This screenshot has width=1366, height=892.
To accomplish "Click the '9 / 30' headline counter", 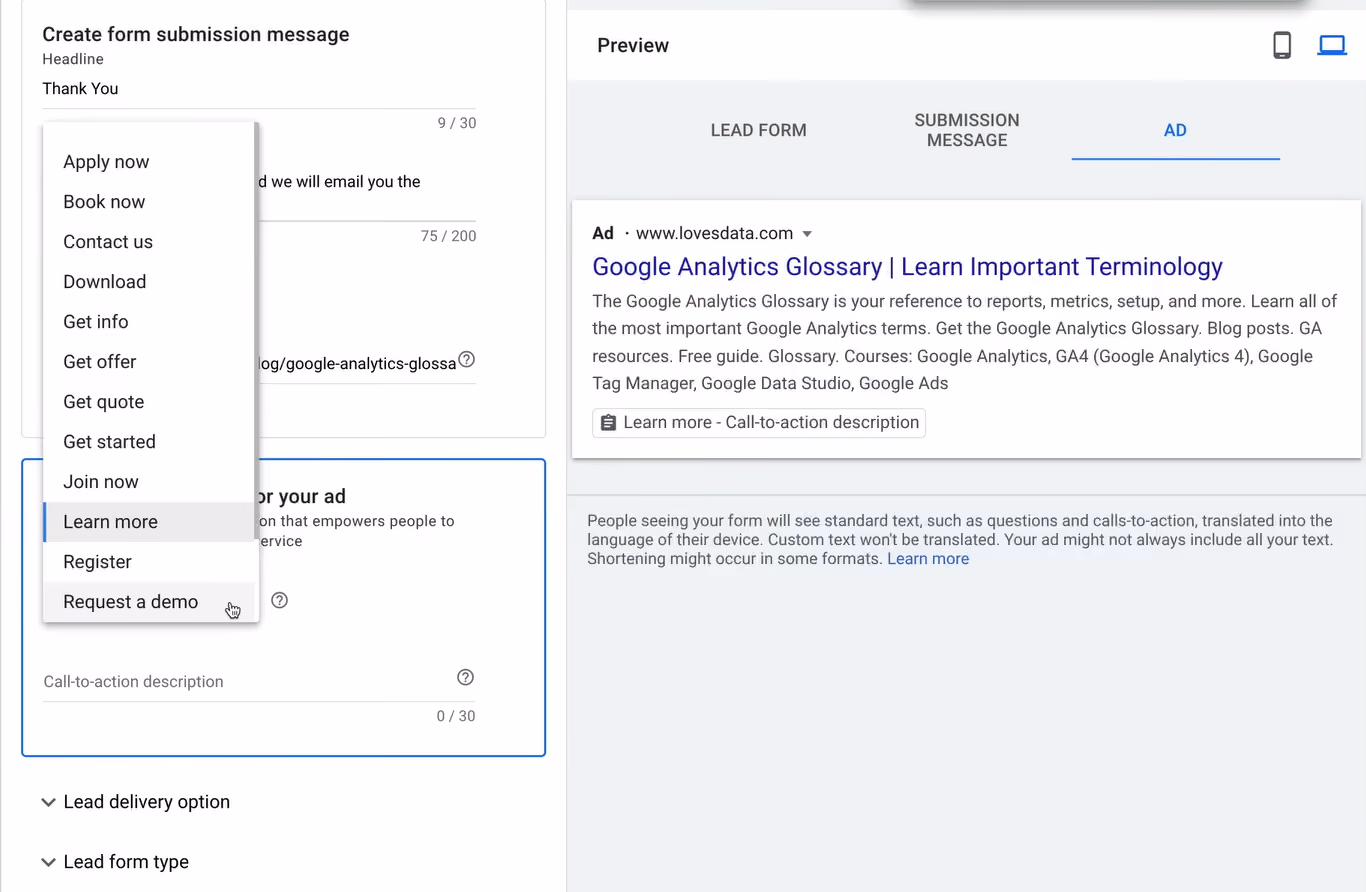I will pos(456,123).
